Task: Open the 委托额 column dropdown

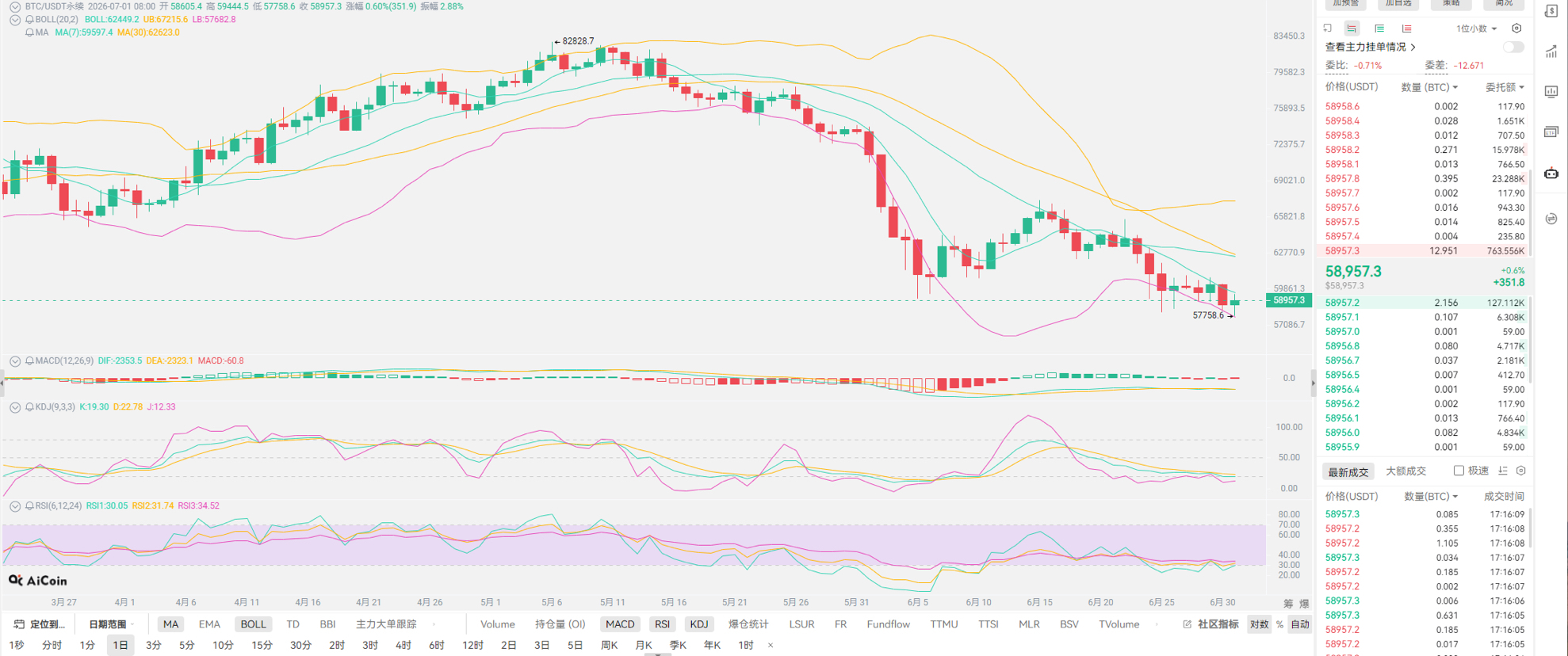Action: tap(1505, 87)
